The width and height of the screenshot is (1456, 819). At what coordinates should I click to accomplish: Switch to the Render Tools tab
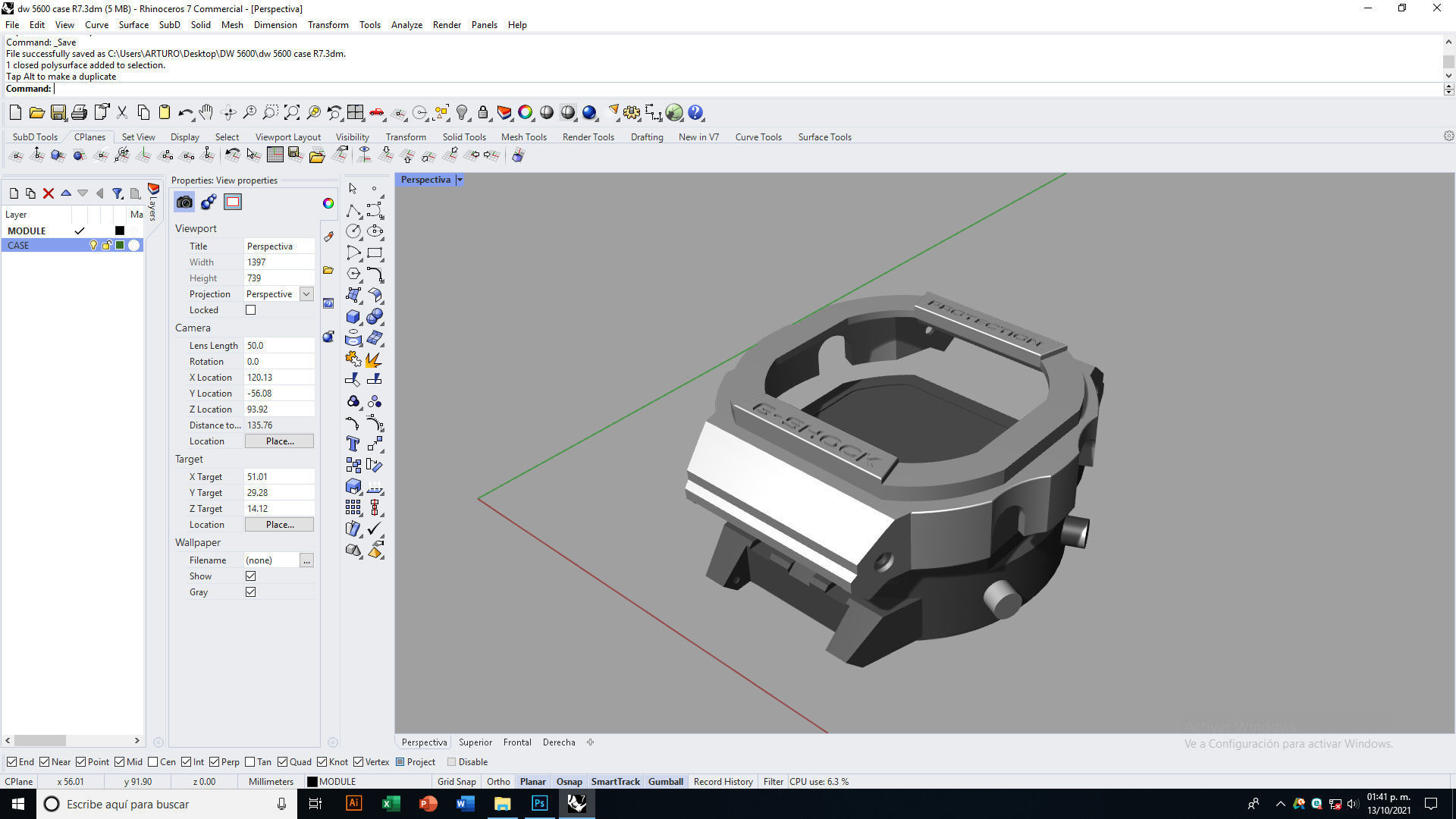tap(588, 137)
